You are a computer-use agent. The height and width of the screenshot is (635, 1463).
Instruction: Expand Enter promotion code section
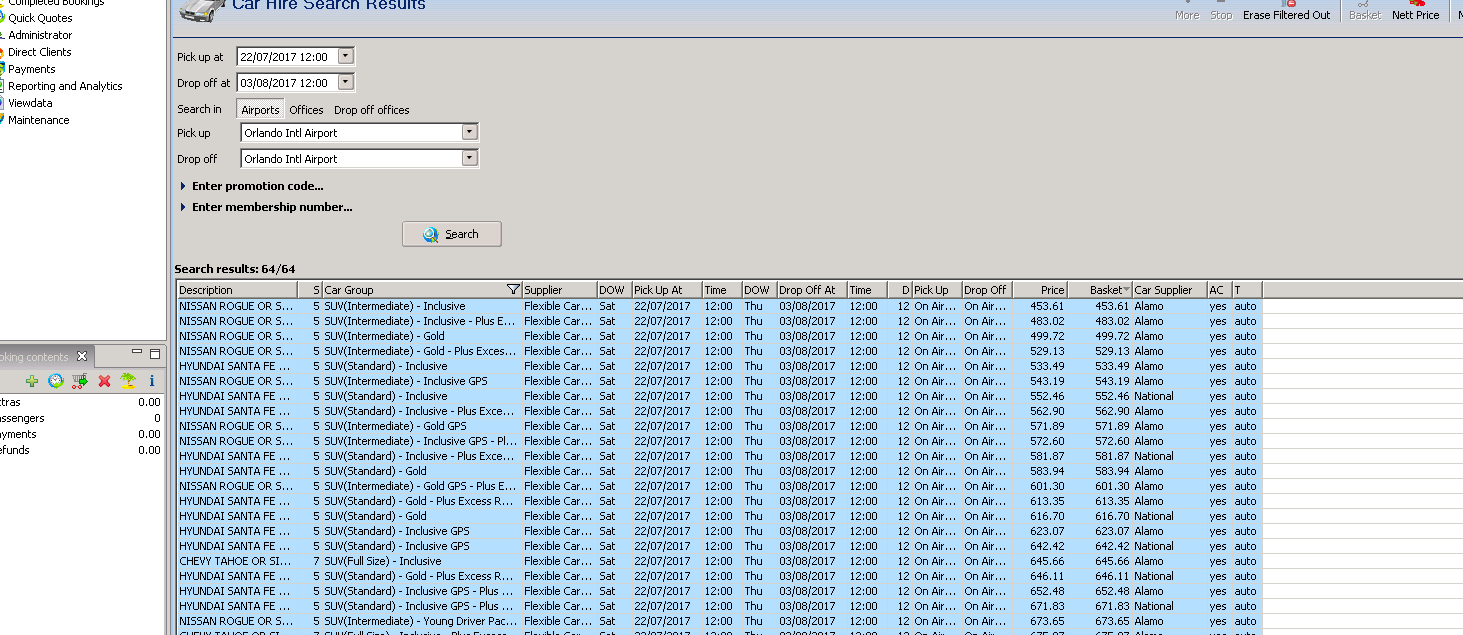click(257, 186)
